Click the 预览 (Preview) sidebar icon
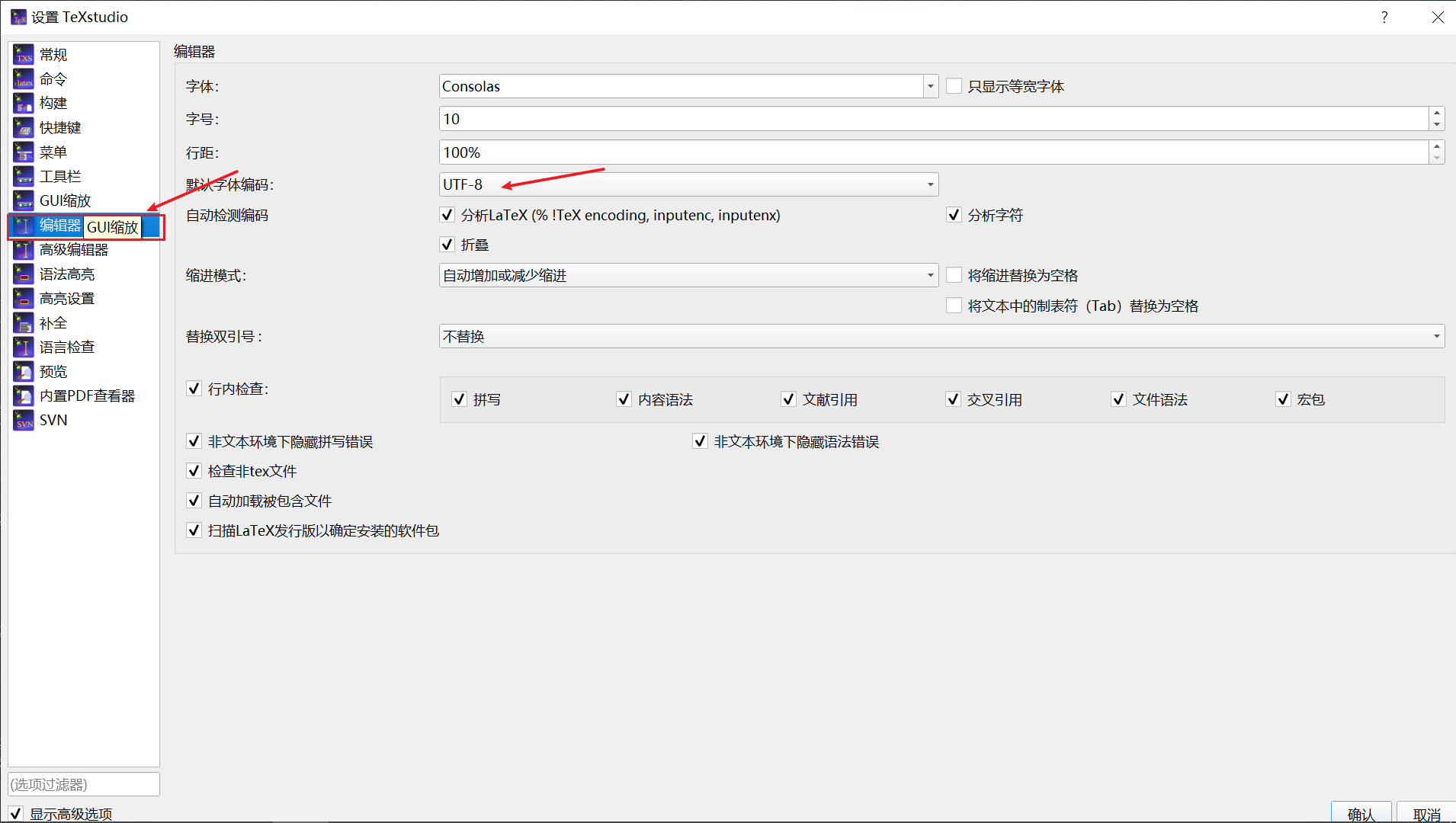Image resolution: width=1456 pixels, height=823 pixels. point(24,371)
